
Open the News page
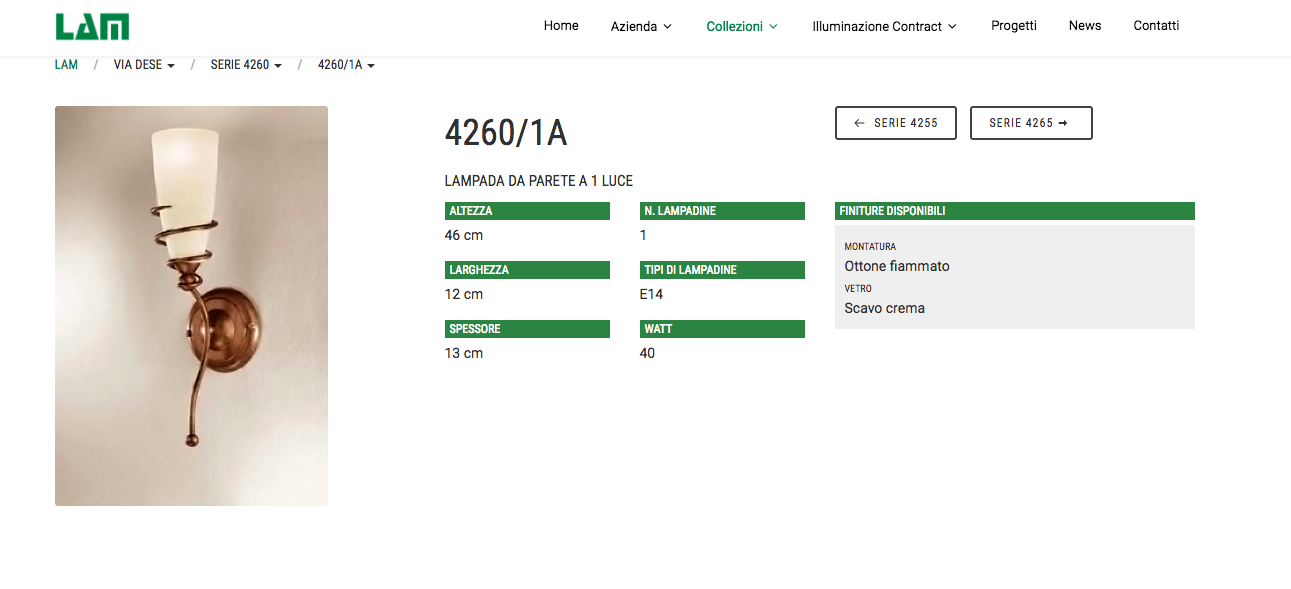1084,26
